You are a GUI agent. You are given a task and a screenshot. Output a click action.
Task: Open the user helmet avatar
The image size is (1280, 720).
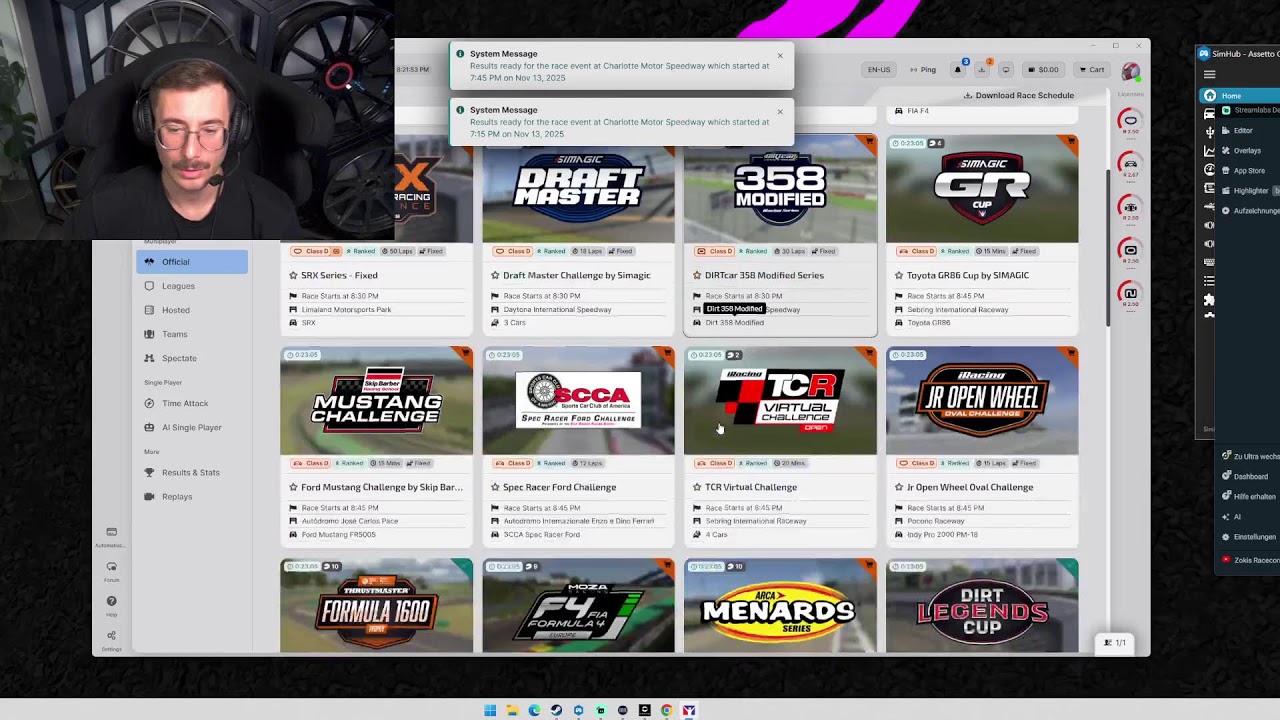point(1130,71)
